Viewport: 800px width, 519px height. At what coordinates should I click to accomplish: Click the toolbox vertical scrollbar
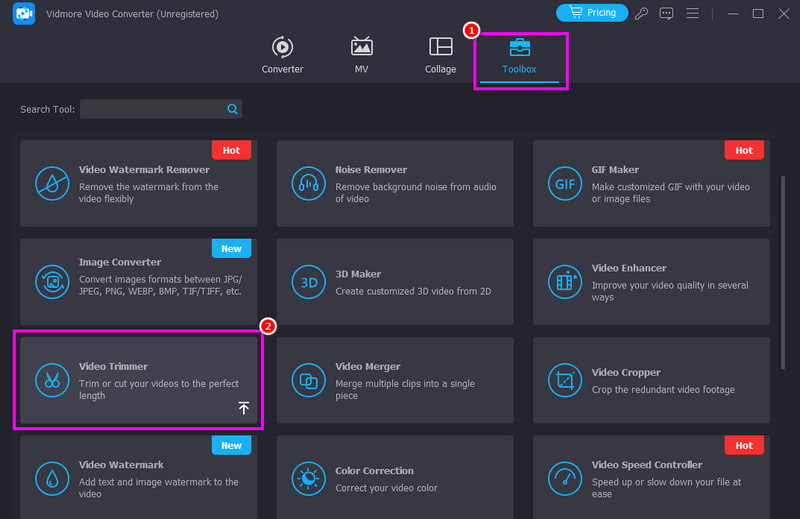point(783,272)
